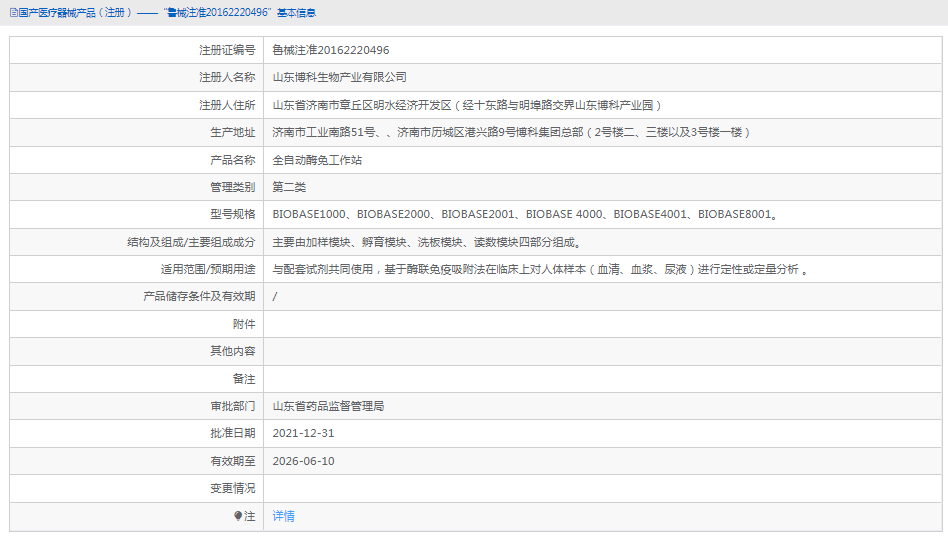Image resolution: width=948 pixels, height=538 pixels.
Task: Select expiry date 2026-06-10
Action: (x=304, y=461)
